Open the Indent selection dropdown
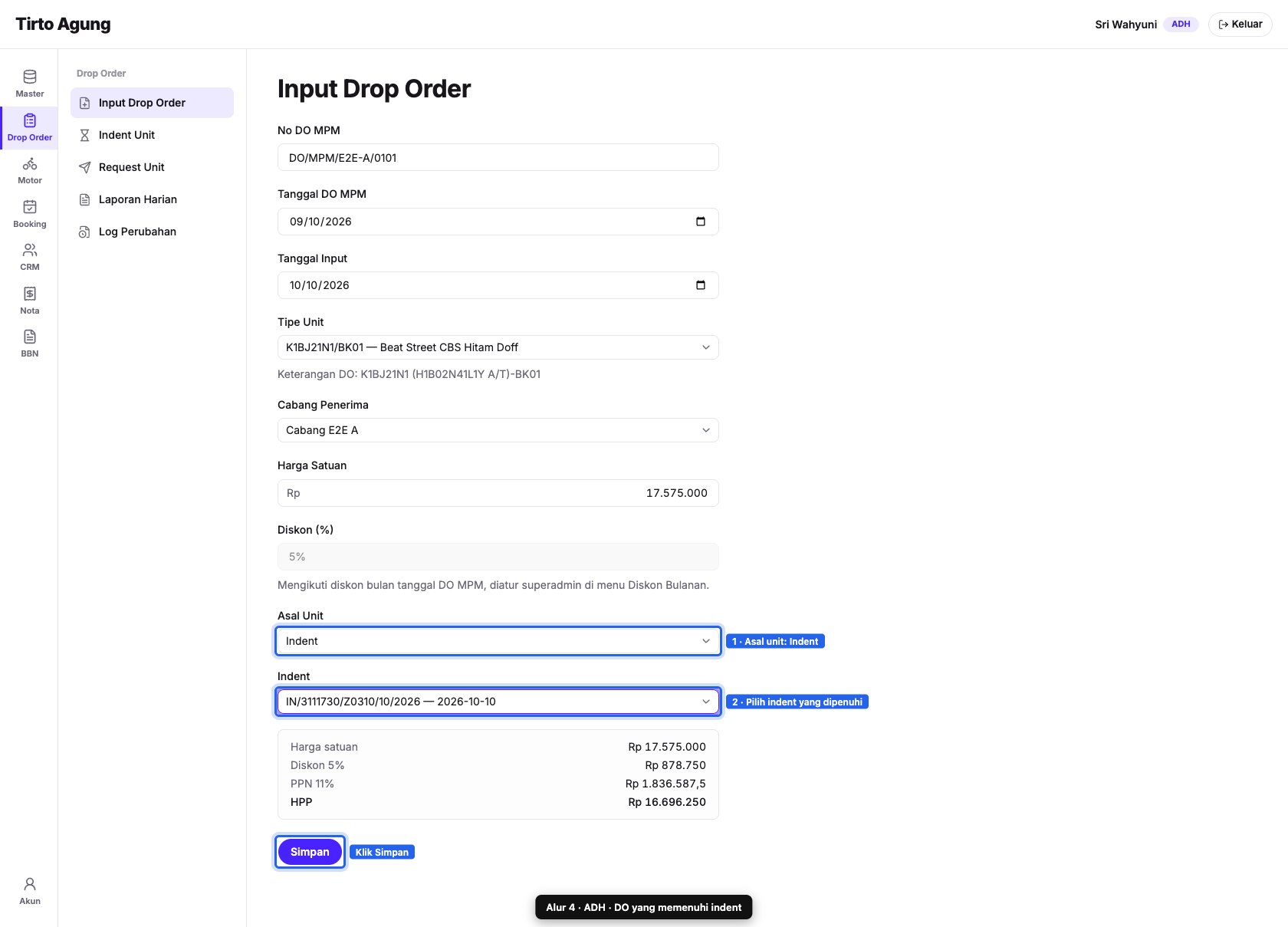 click(x=498, y=702)
